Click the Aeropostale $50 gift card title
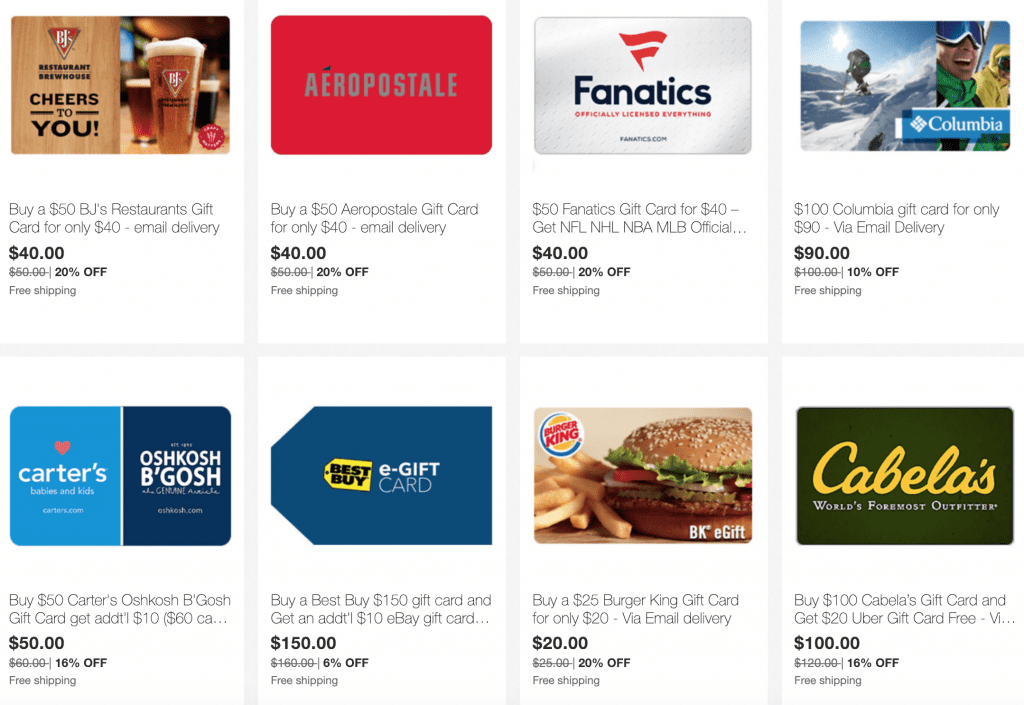1024x705 pixels. (374, 218)
